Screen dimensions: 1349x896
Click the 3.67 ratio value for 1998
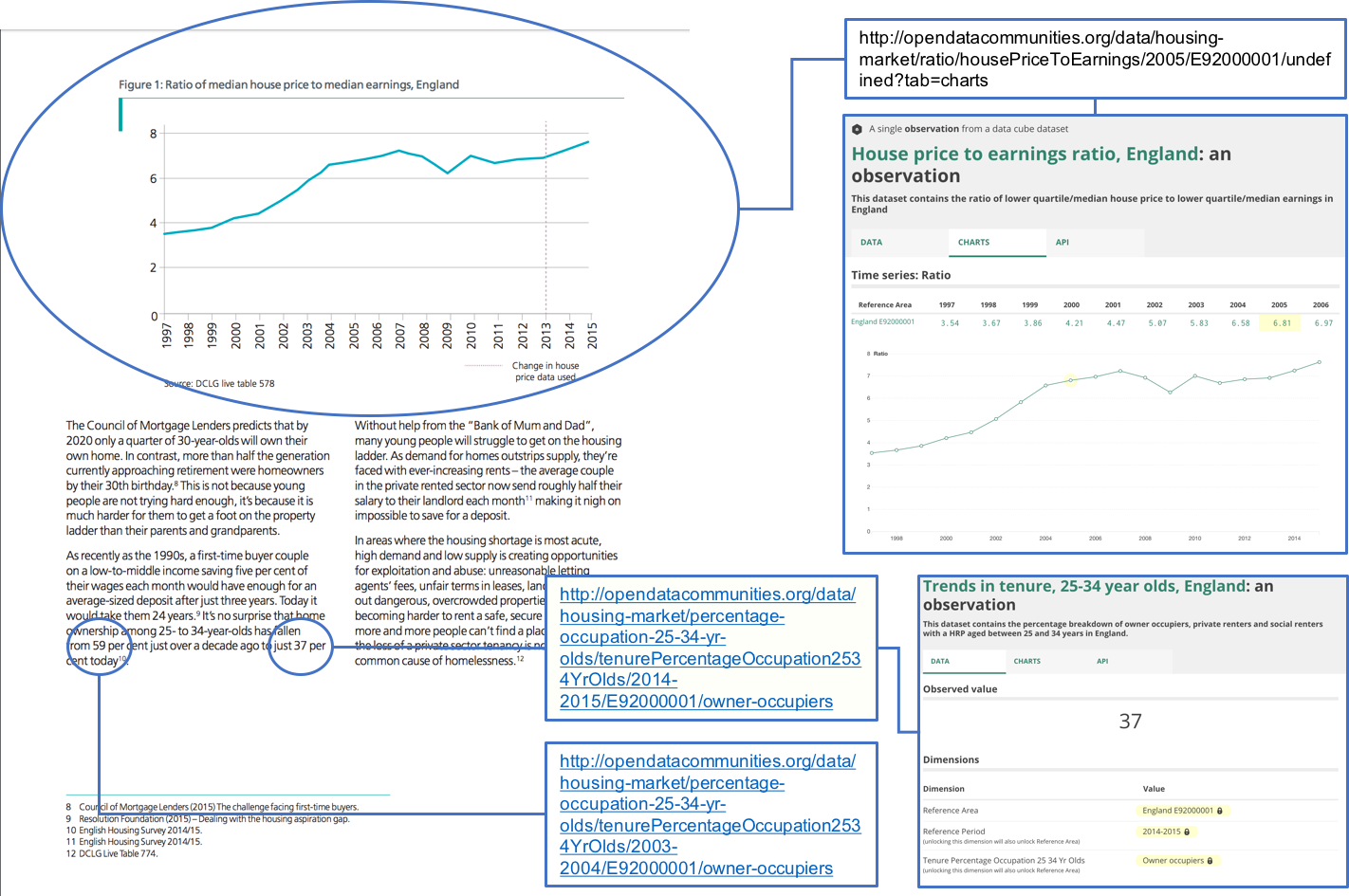tap(991, 323)
